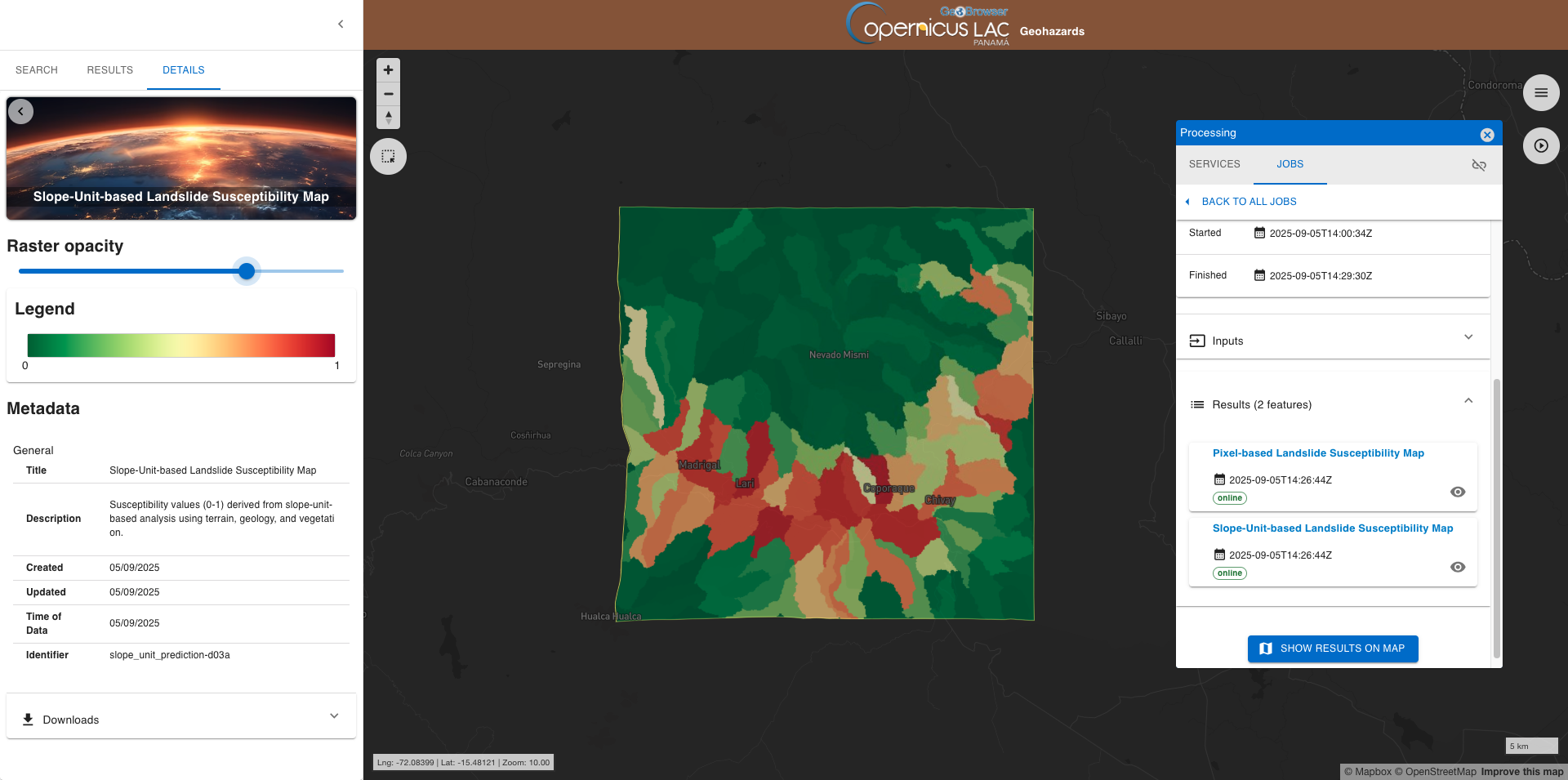Toggle visibility of Pixel-based Landslide Susceptibility Map
This screenshot has height=780, width=1568.
click(1457, 492)
